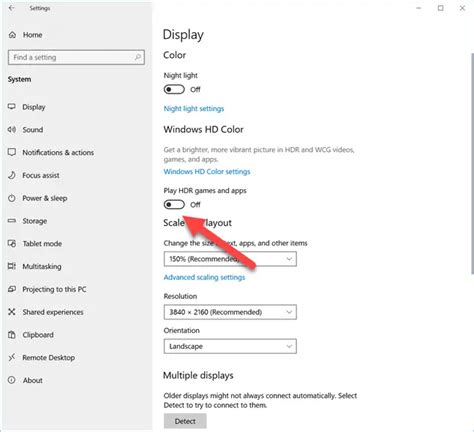Screen dimensions: 474x432
Task: Click the Focus assist moon icon
Action: tap(12, 175)
